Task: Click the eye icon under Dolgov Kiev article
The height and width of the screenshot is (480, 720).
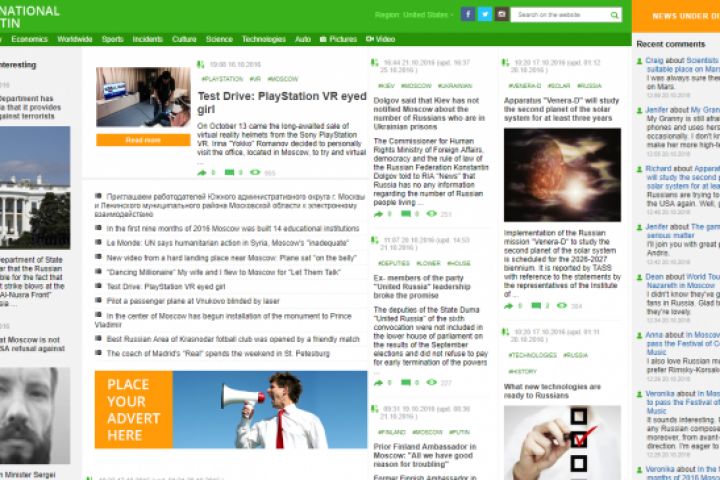Action: coord(431,214)
